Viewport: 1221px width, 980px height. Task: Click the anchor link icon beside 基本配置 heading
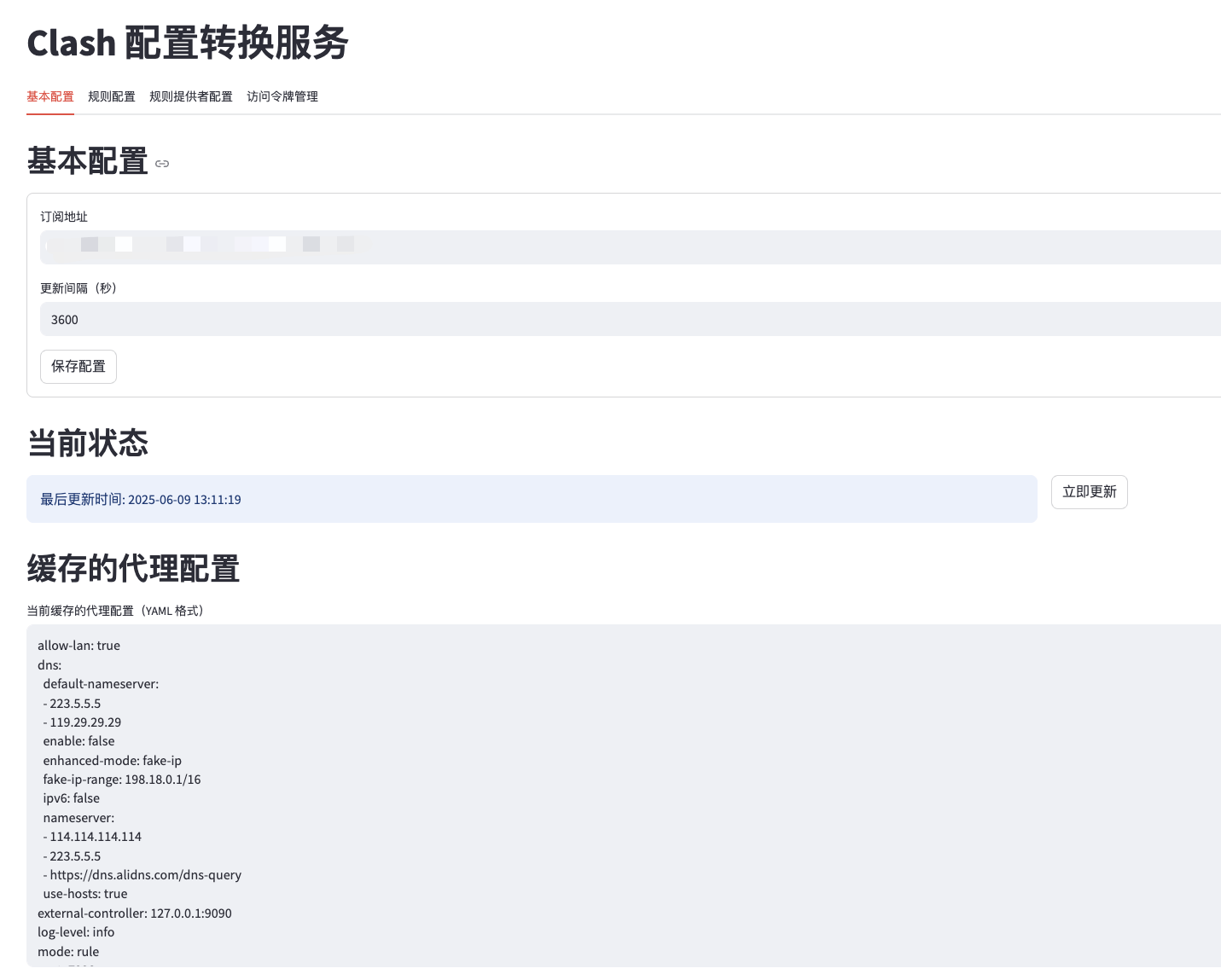pyautogui.click(x=162, y=164)
